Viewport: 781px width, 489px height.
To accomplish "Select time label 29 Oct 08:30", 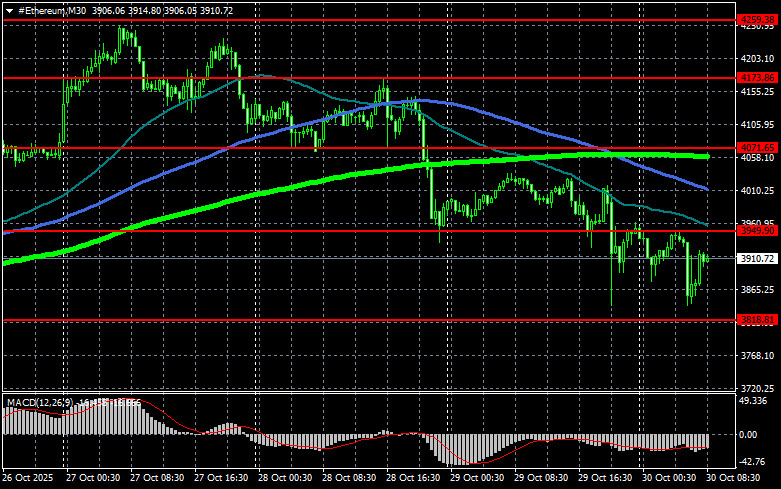I will [541, 478].
